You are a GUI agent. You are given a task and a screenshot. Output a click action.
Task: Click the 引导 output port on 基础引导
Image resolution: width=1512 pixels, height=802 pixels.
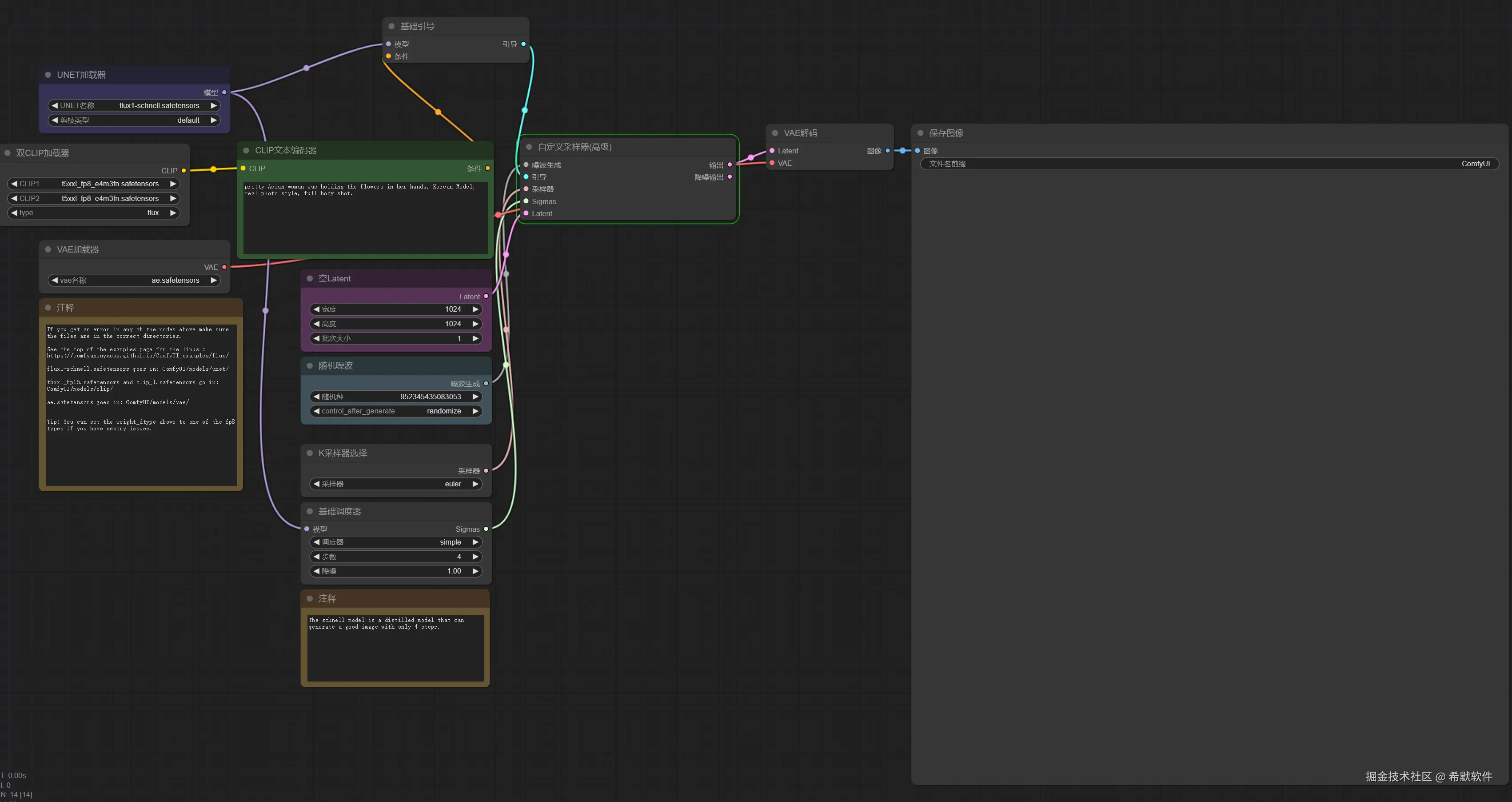[523, 44]
